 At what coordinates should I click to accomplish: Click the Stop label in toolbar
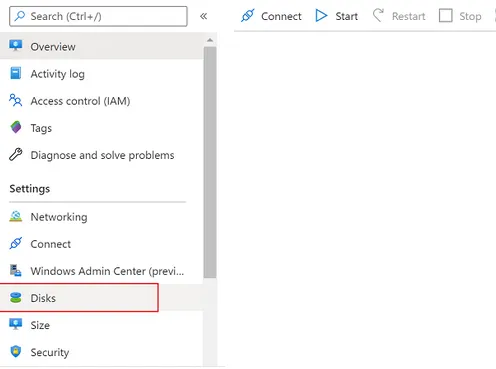[x=470, y=16]
